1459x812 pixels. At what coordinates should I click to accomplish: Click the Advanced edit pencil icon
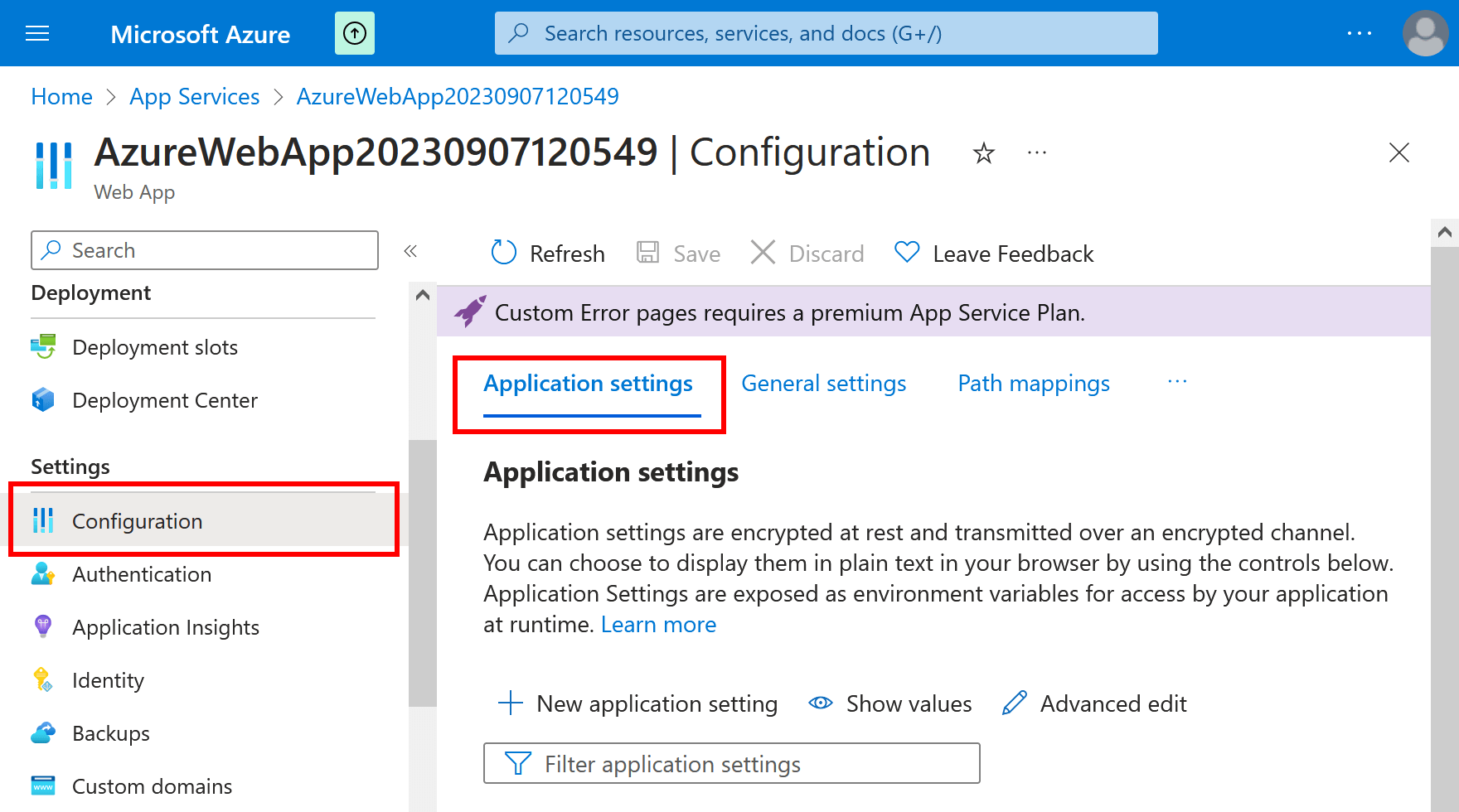tap(1015, 703)
